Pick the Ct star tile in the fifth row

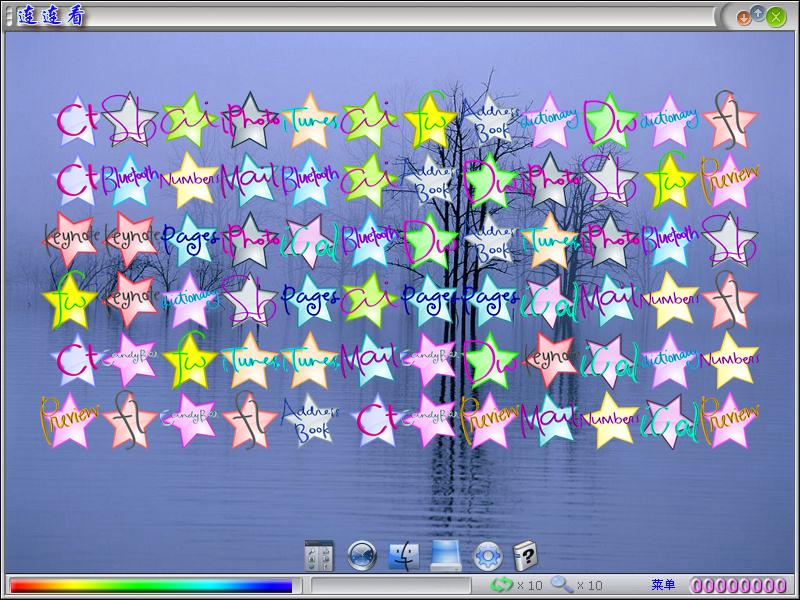coord(77,360)
